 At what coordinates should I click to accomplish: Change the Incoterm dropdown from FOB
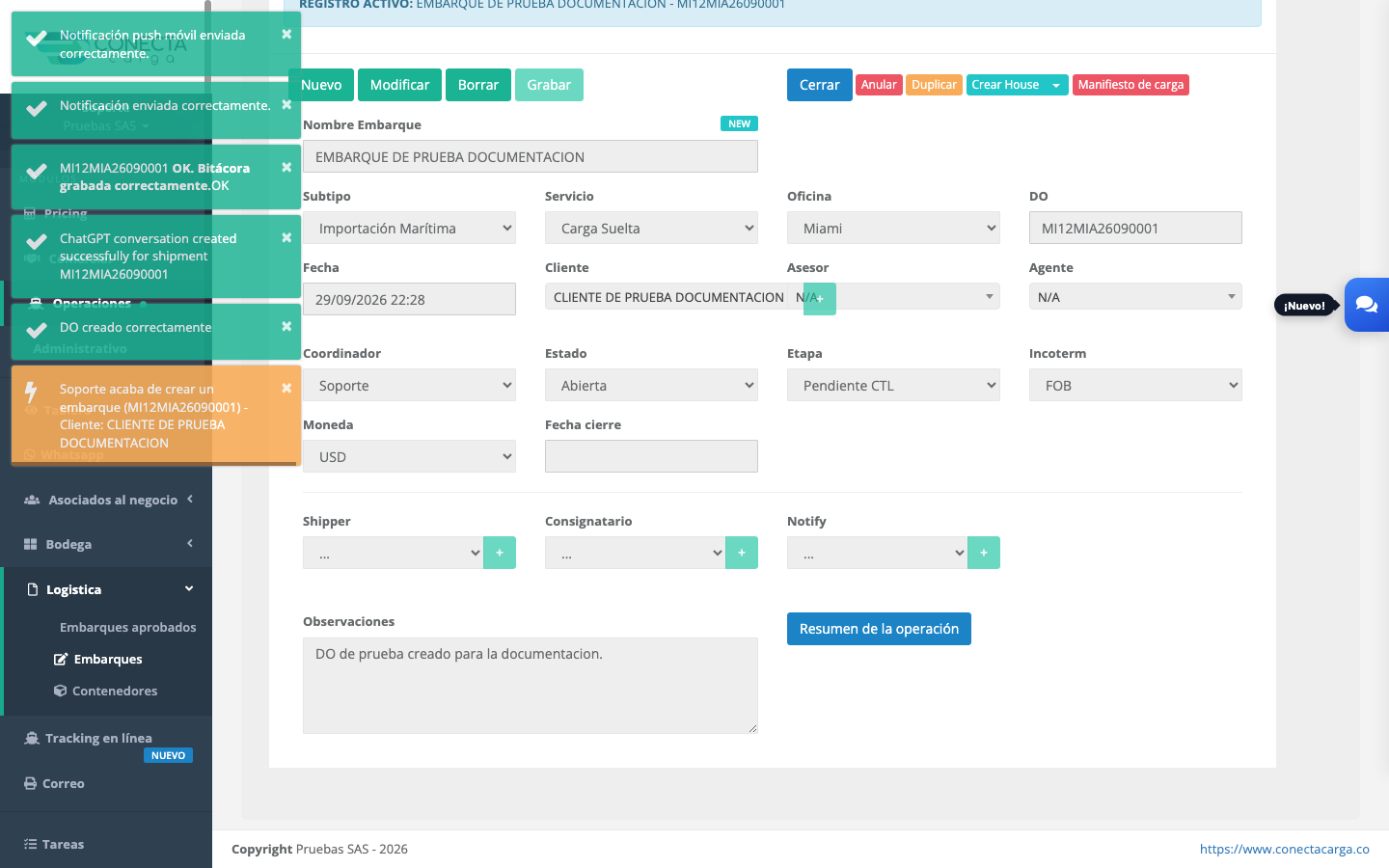tap(1135, 386)
